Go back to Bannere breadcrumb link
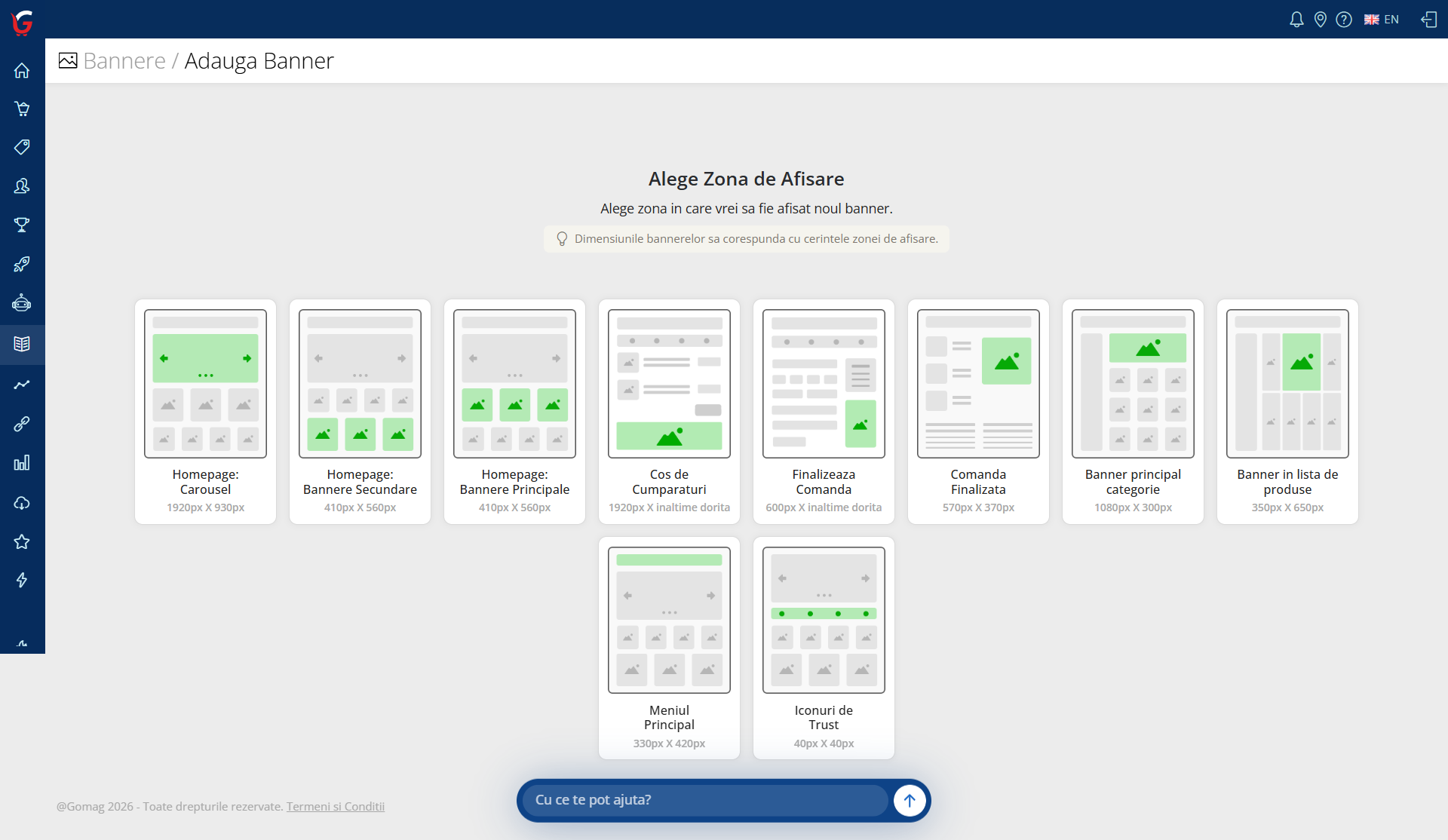Viewport: 1448px width, 840px height. coord(124,60)
